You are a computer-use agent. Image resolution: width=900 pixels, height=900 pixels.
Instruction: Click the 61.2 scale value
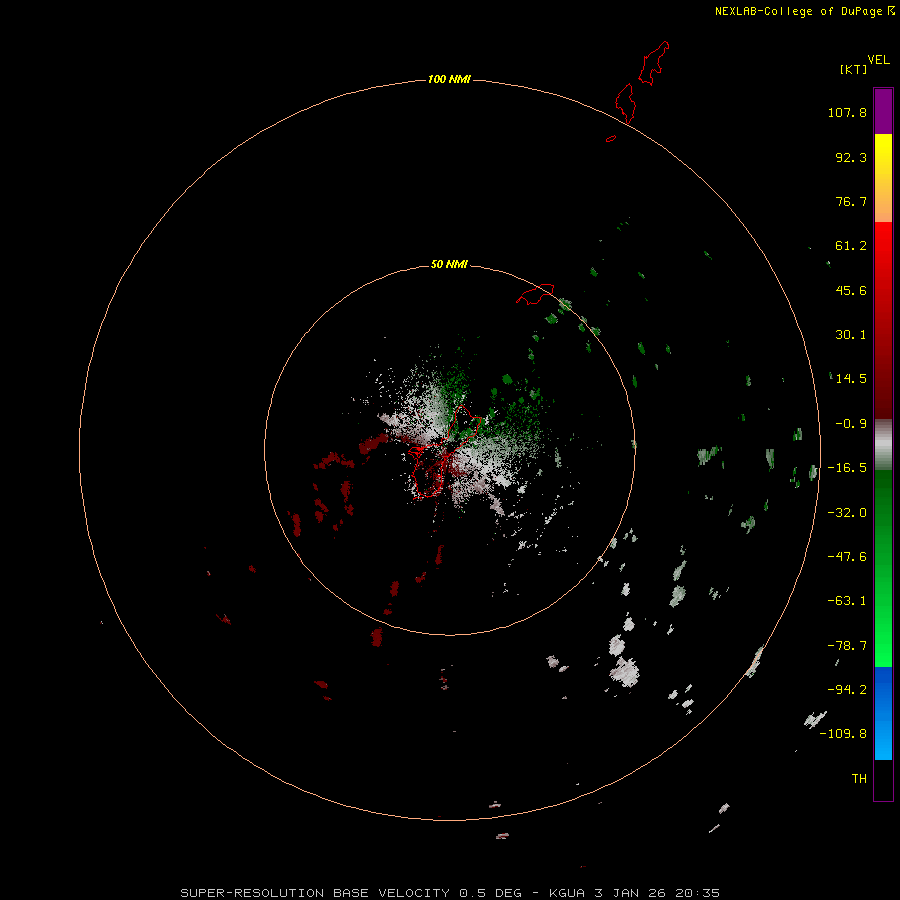851,246
